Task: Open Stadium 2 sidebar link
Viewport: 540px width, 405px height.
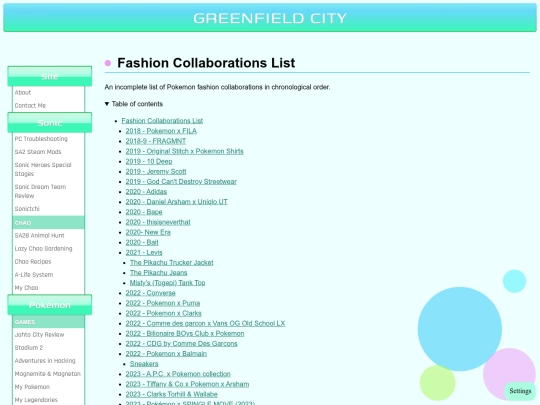Action: [x=29, y=348]
